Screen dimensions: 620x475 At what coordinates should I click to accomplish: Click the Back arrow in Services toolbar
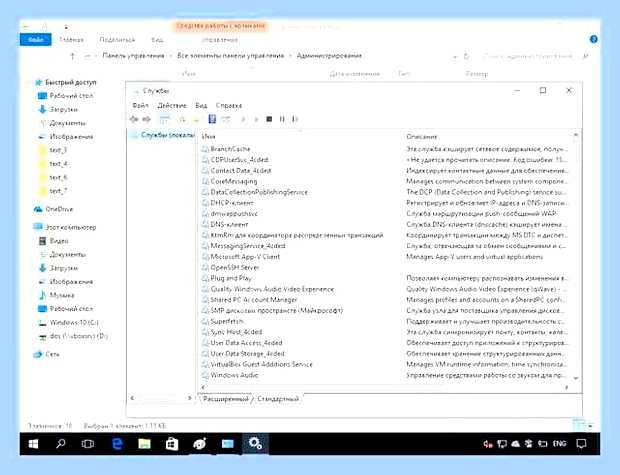point(134,119)
